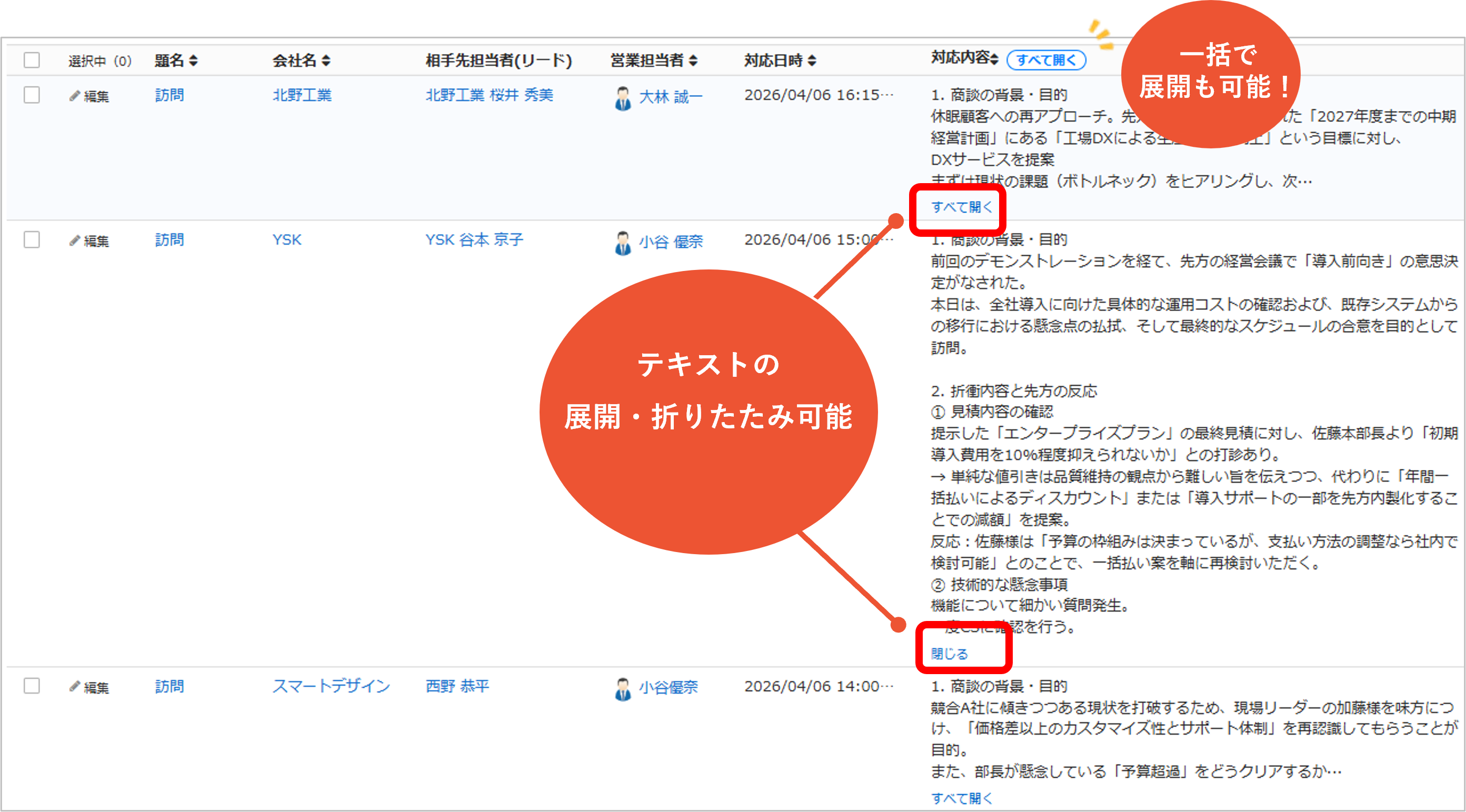Expand 北野工業 row text via すべて開く
This screenshot has width=1466, height=812.
point(961,207)
